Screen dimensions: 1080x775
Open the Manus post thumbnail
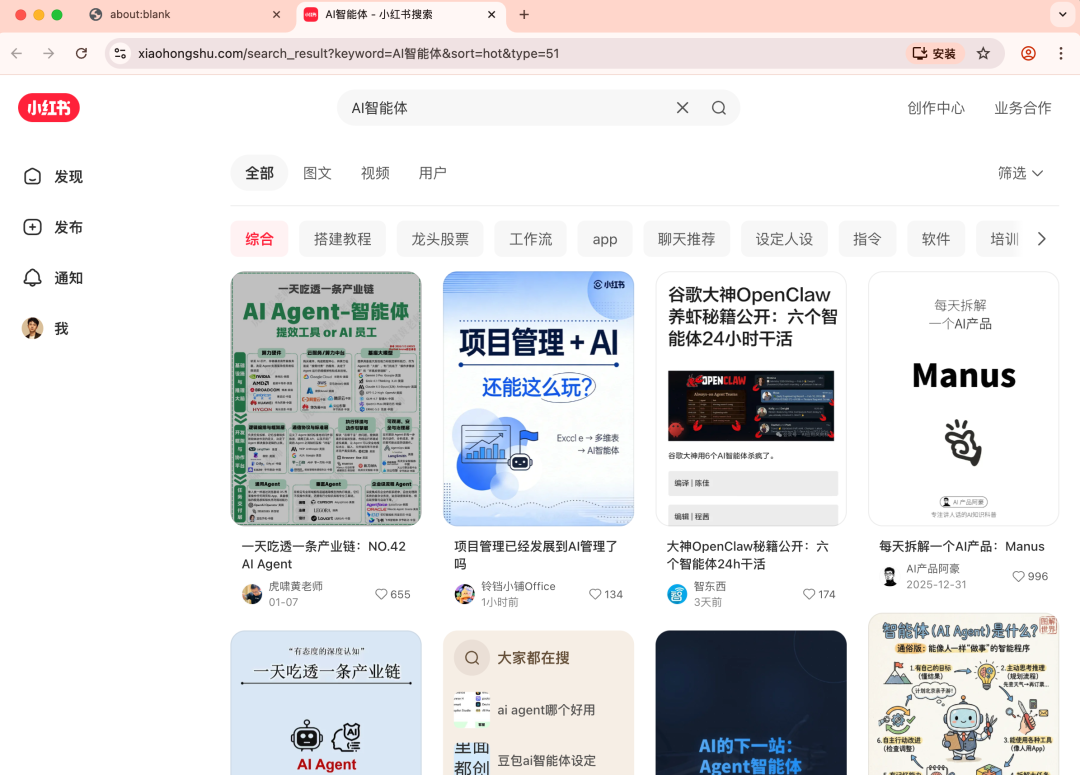coord(963,398)
